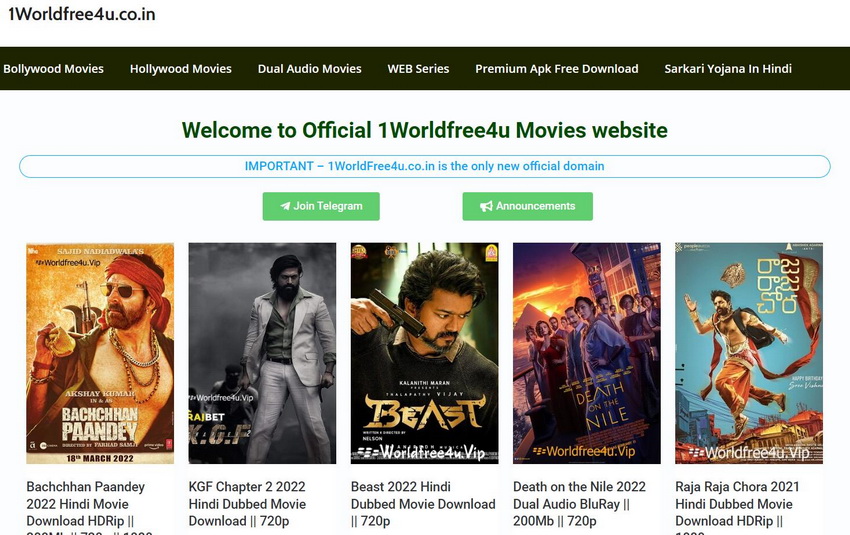Select Dual Audio Movies in navigation

point(309,69)
